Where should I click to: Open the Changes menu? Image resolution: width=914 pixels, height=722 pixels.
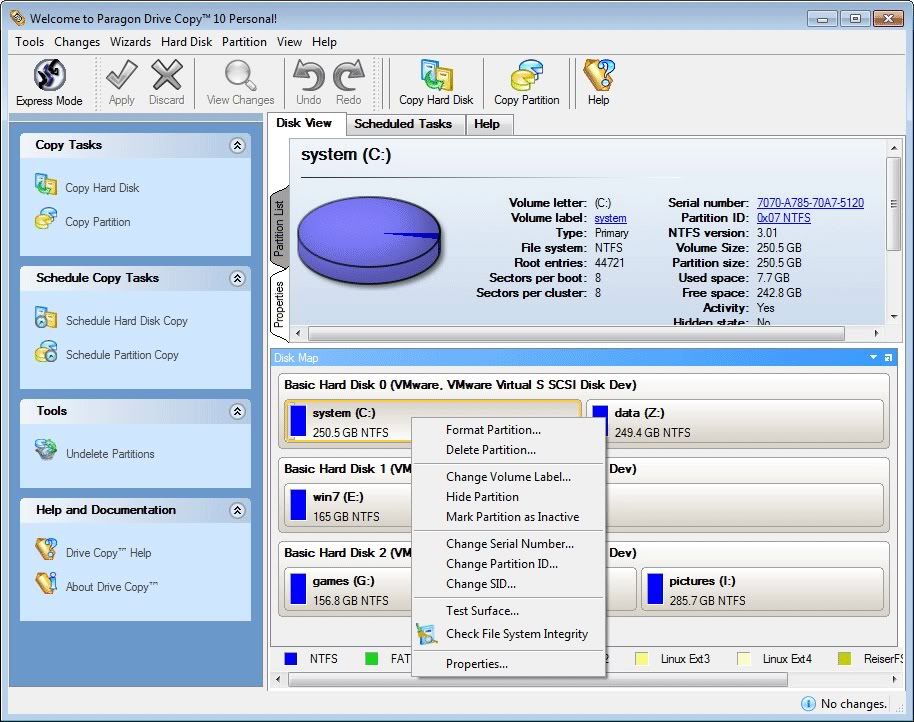pos(77,42)
